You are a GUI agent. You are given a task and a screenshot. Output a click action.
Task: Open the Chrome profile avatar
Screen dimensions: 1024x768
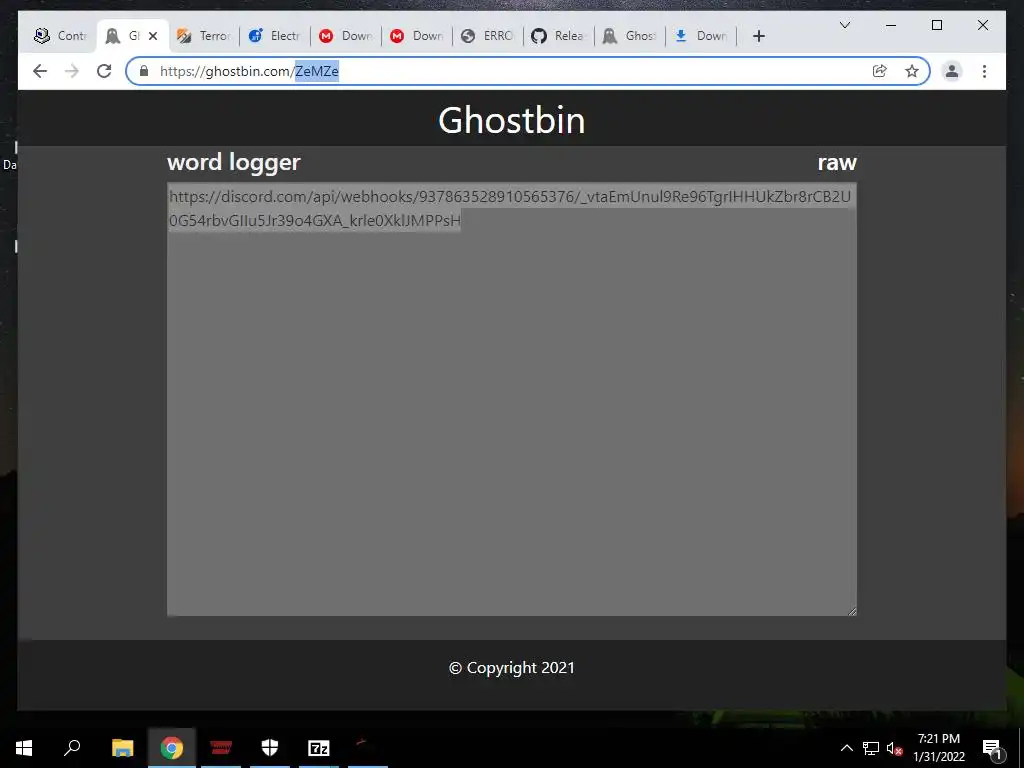952,71
